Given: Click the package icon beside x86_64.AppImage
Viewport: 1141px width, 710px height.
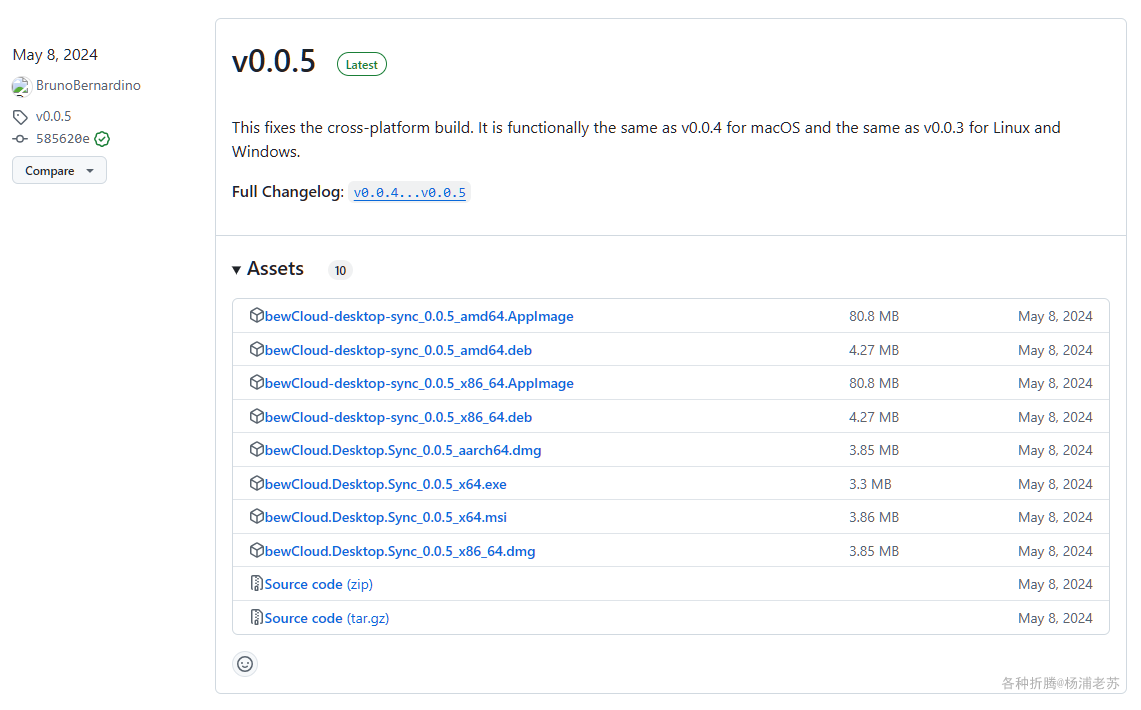Looking at the screenshot, I should click(256, 382).
